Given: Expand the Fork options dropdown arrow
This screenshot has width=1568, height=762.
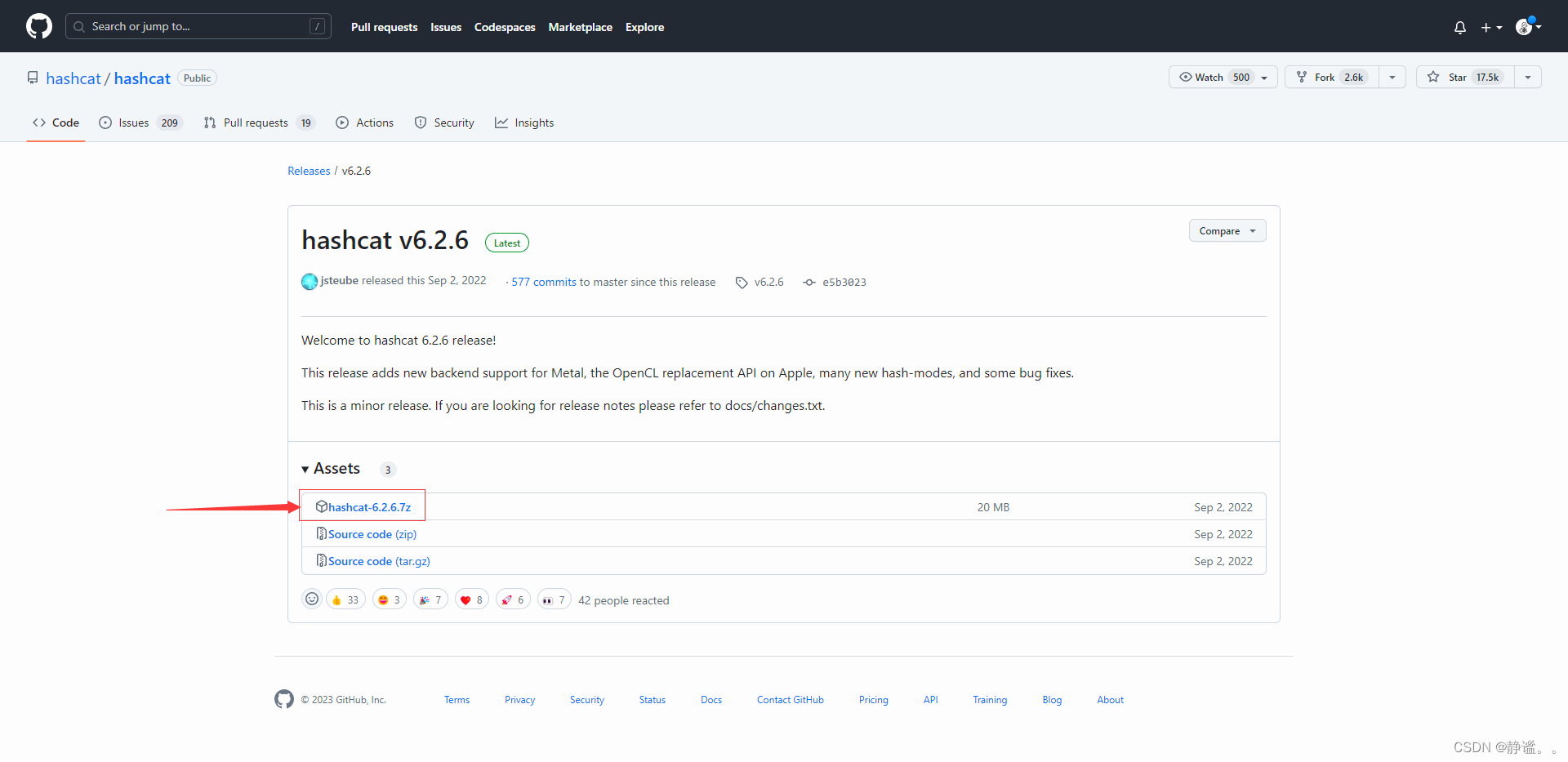Looking at the screenshot, I should point(1392,77).
